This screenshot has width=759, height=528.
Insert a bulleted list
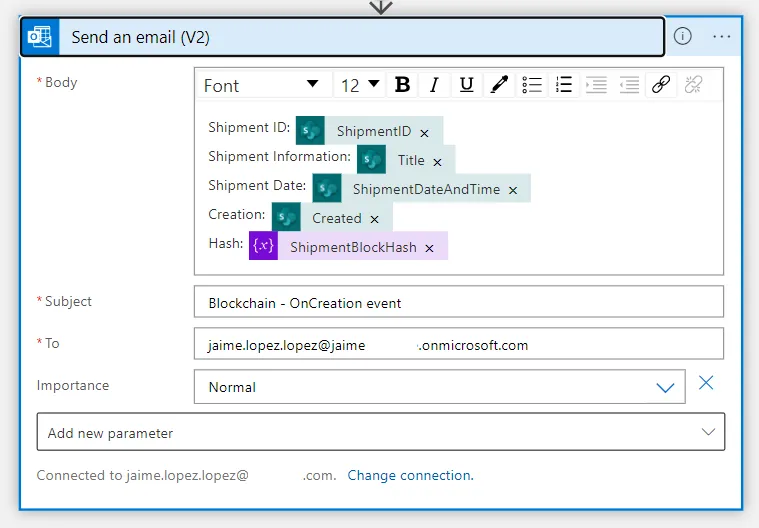click(531, 85)
